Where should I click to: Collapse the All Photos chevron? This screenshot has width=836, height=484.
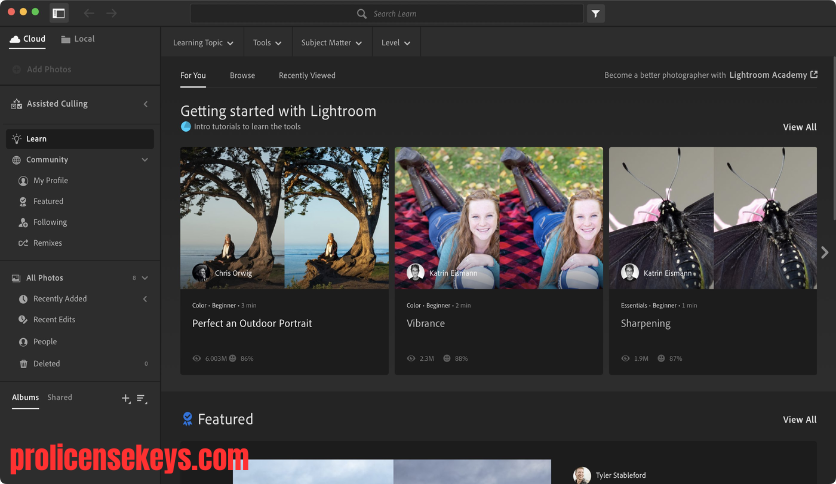[x=144, y=278]
